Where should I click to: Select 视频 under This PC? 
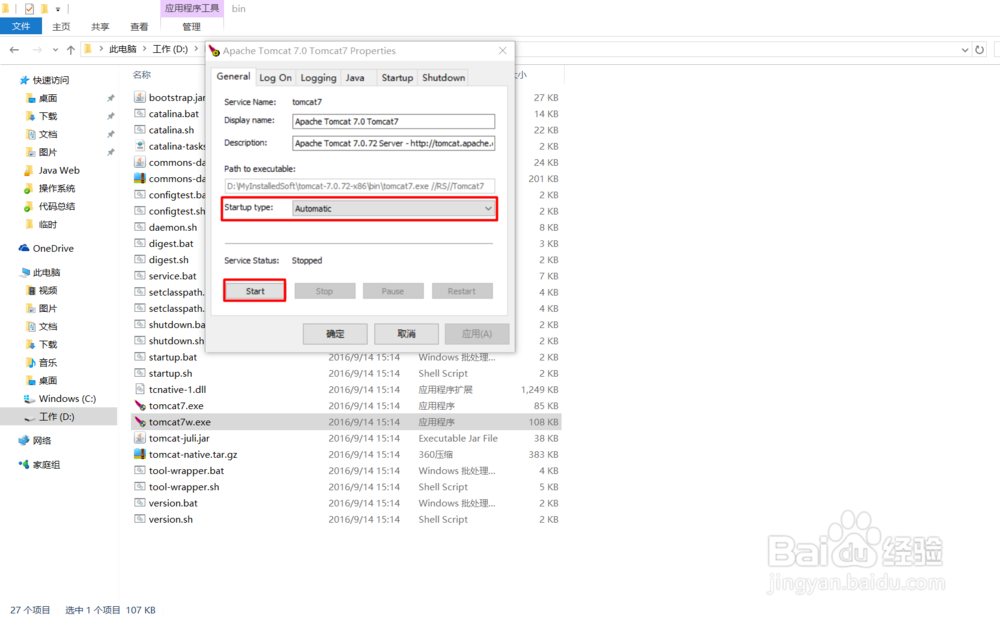click(x=48, y=290)
